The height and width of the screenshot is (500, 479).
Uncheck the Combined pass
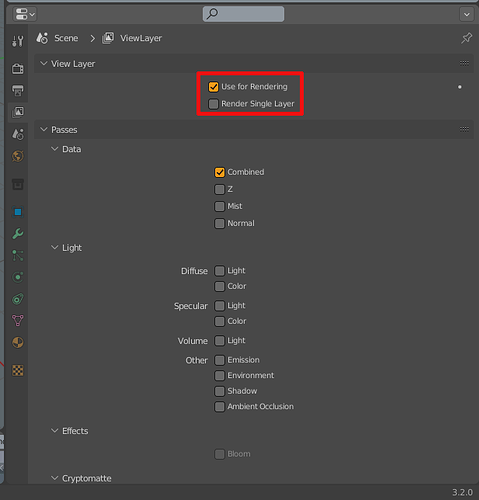(x=219, y=172)
